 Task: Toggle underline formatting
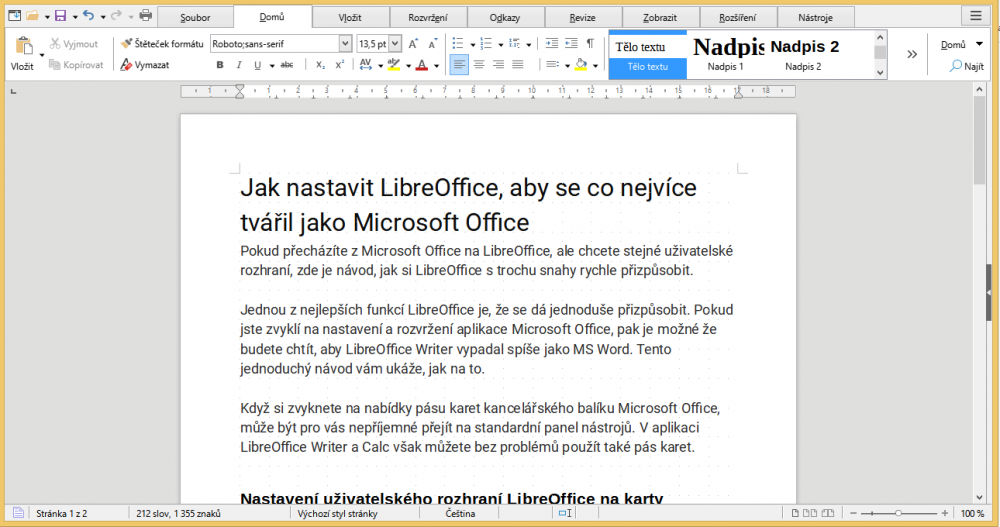(x=258, y=64)
